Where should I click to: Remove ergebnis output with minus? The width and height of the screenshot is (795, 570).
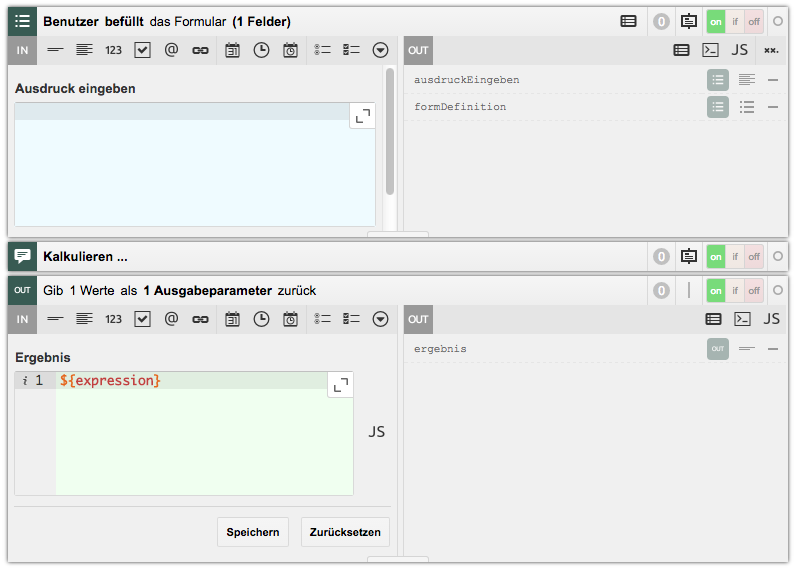pos(773,349)
